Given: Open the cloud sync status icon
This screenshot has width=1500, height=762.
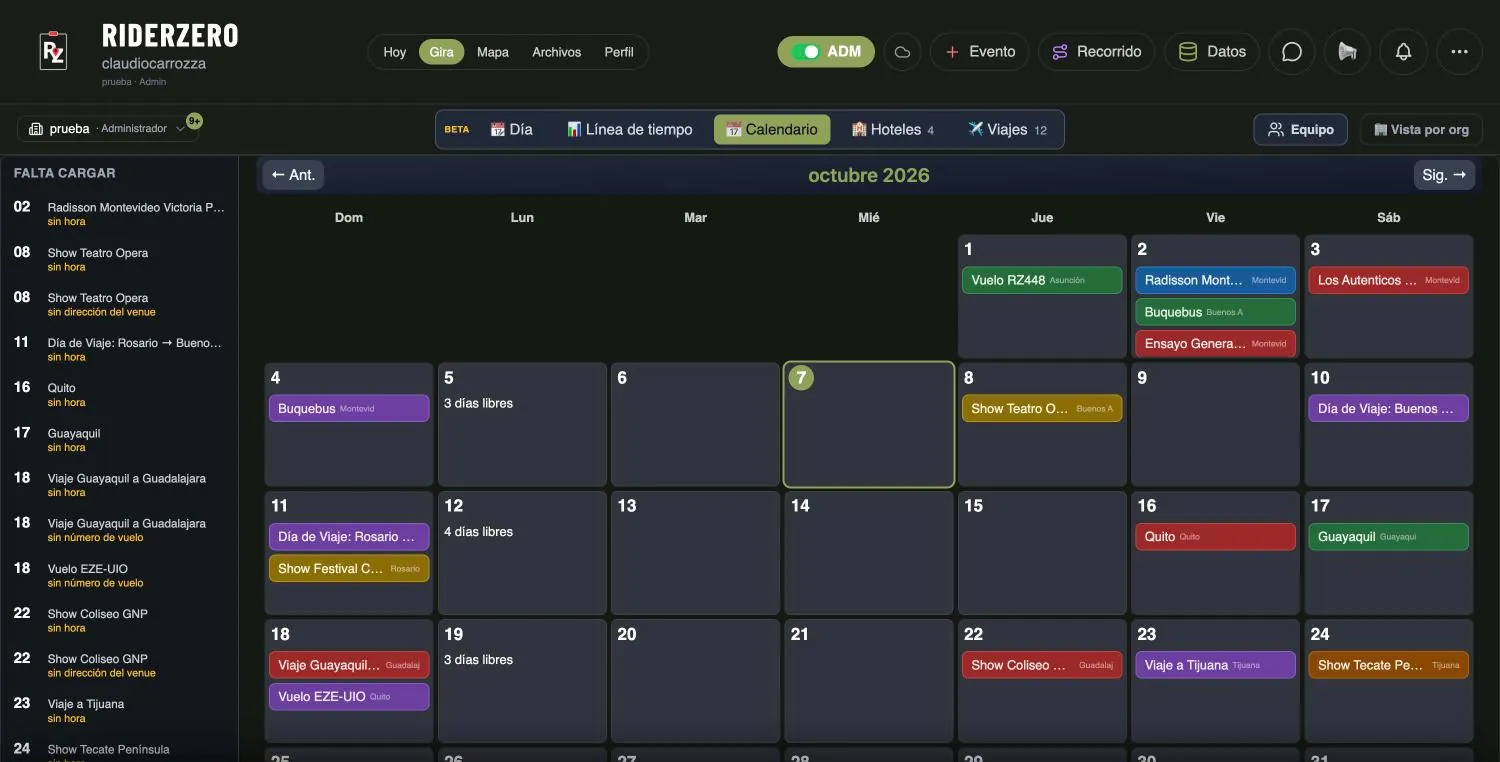Looking at the screenshot, I should (902, 52).
